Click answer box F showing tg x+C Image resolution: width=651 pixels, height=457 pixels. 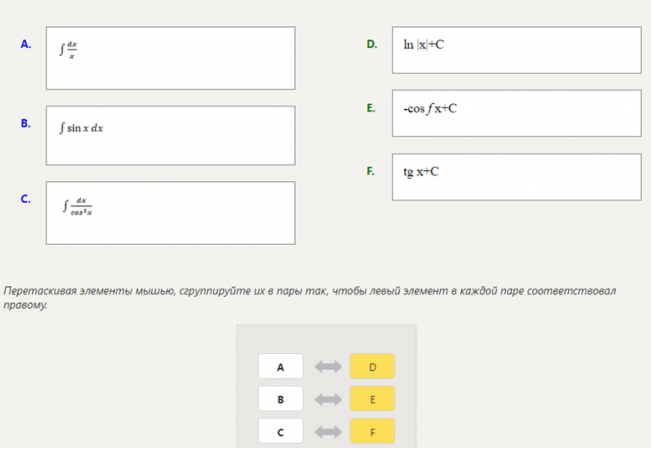517,177
